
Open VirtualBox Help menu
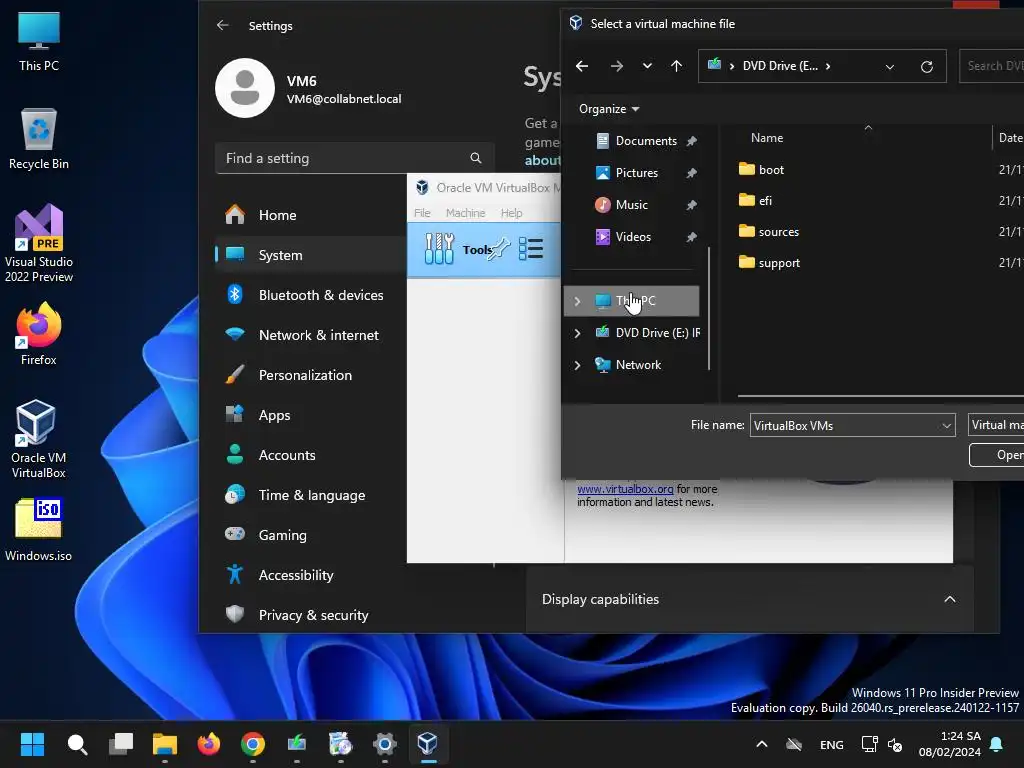click(511, 213)
